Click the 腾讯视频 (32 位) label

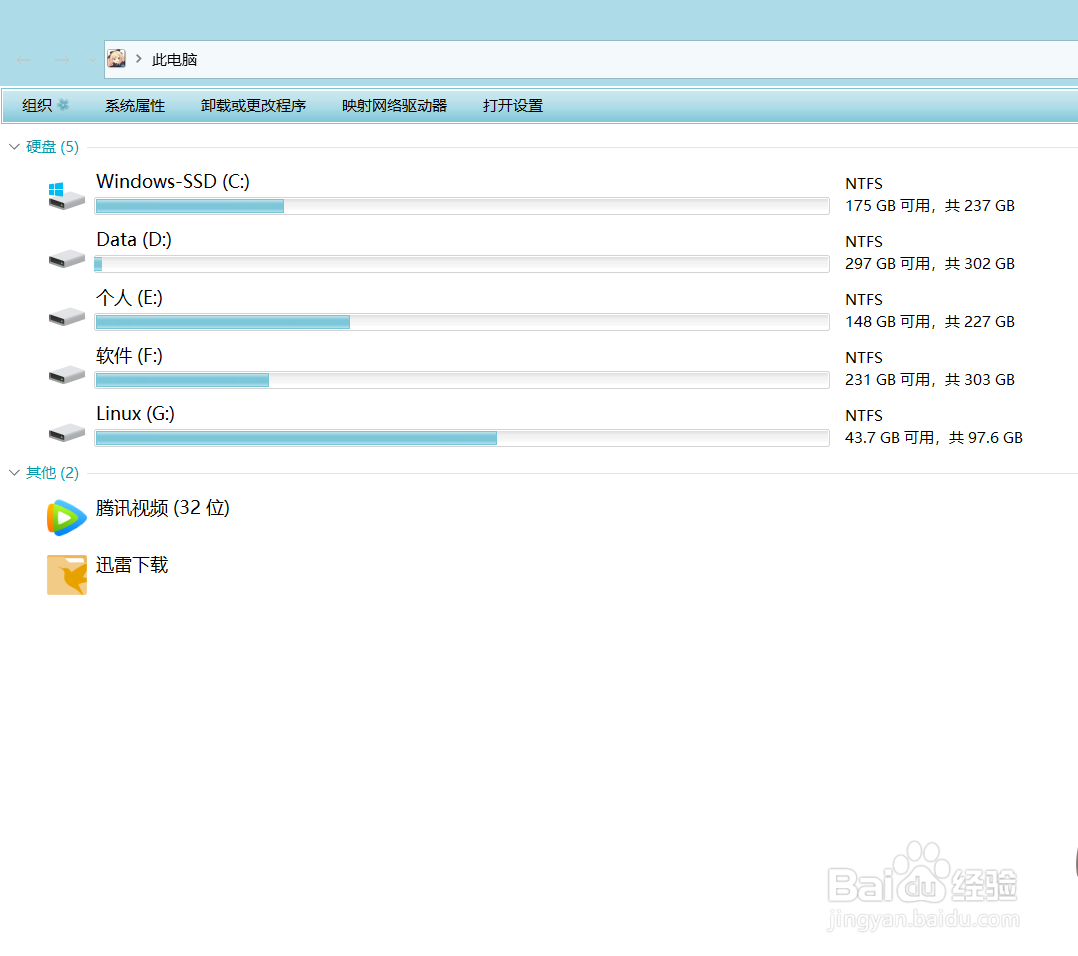[x=162, y=508]
